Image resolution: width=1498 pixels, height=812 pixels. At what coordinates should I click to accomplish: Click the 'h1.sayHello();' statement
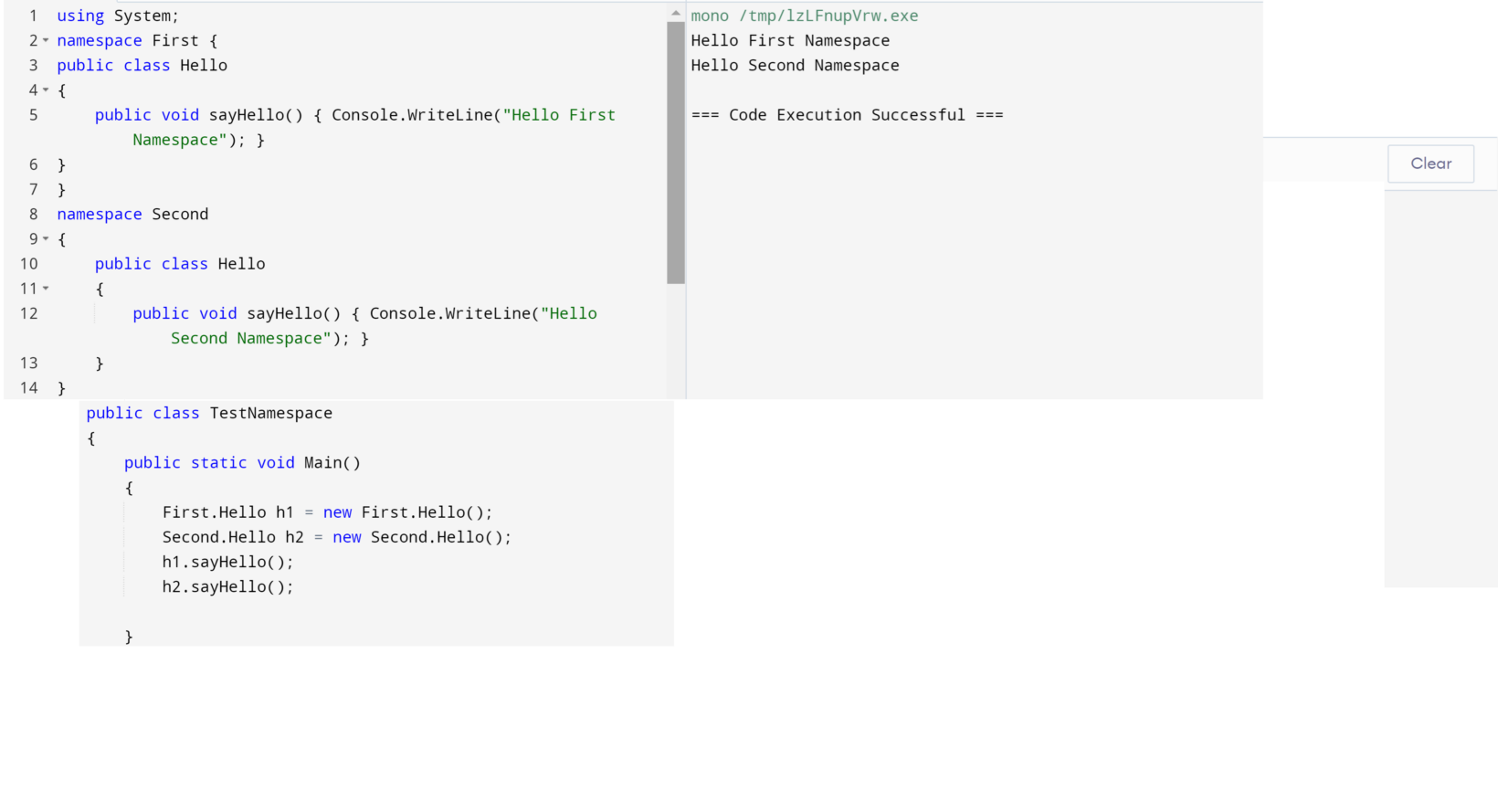[x=227, y=563]
